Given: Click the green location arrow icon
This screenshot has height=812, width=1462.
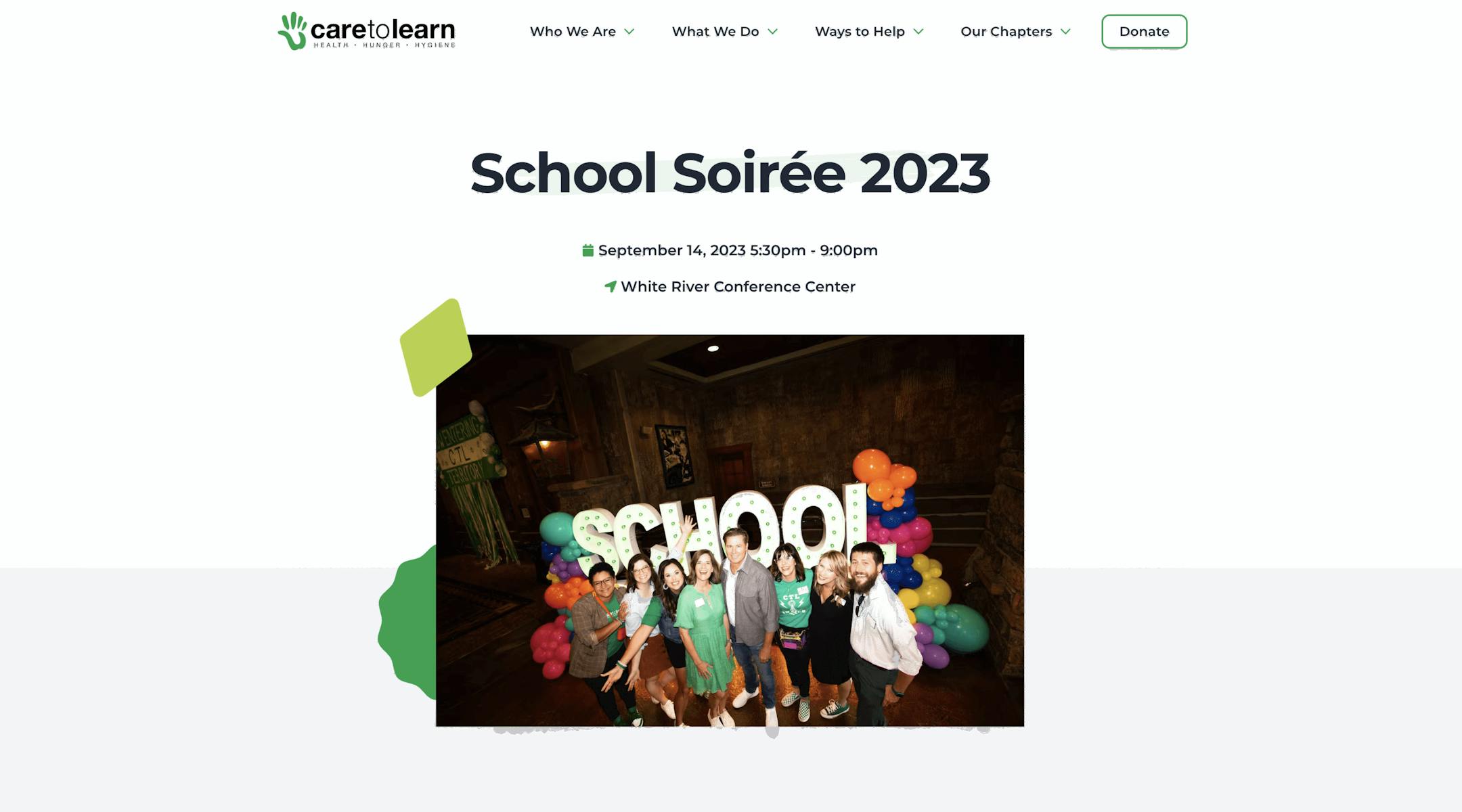Looking at the screenshot, I should 611,287.
